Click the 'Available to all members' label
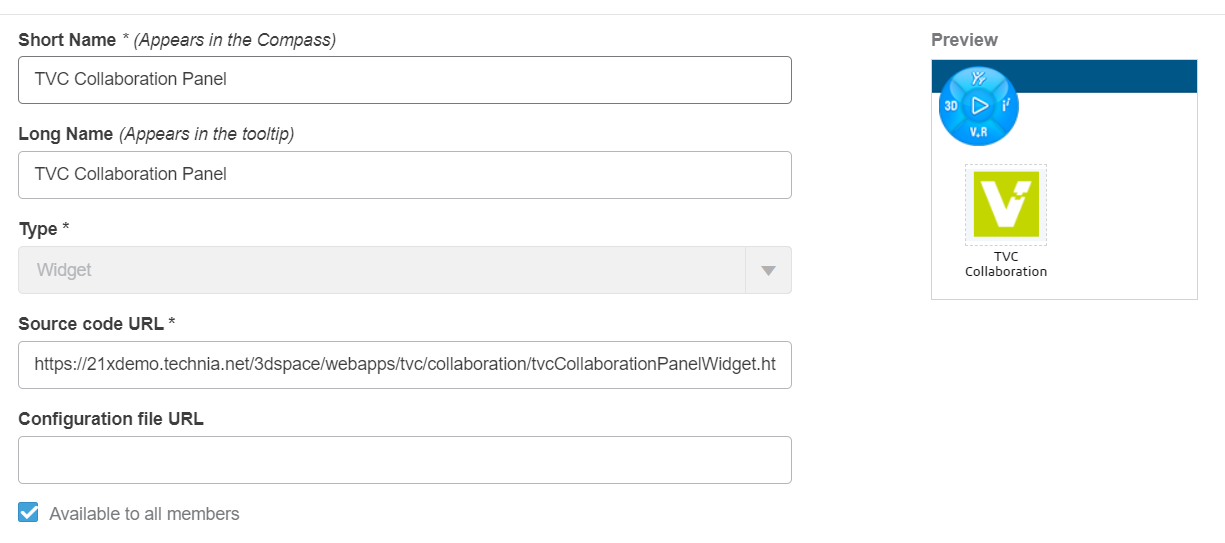Image resolution: width=1225 pixels, height=543 pixels. (x=144, y=514)
